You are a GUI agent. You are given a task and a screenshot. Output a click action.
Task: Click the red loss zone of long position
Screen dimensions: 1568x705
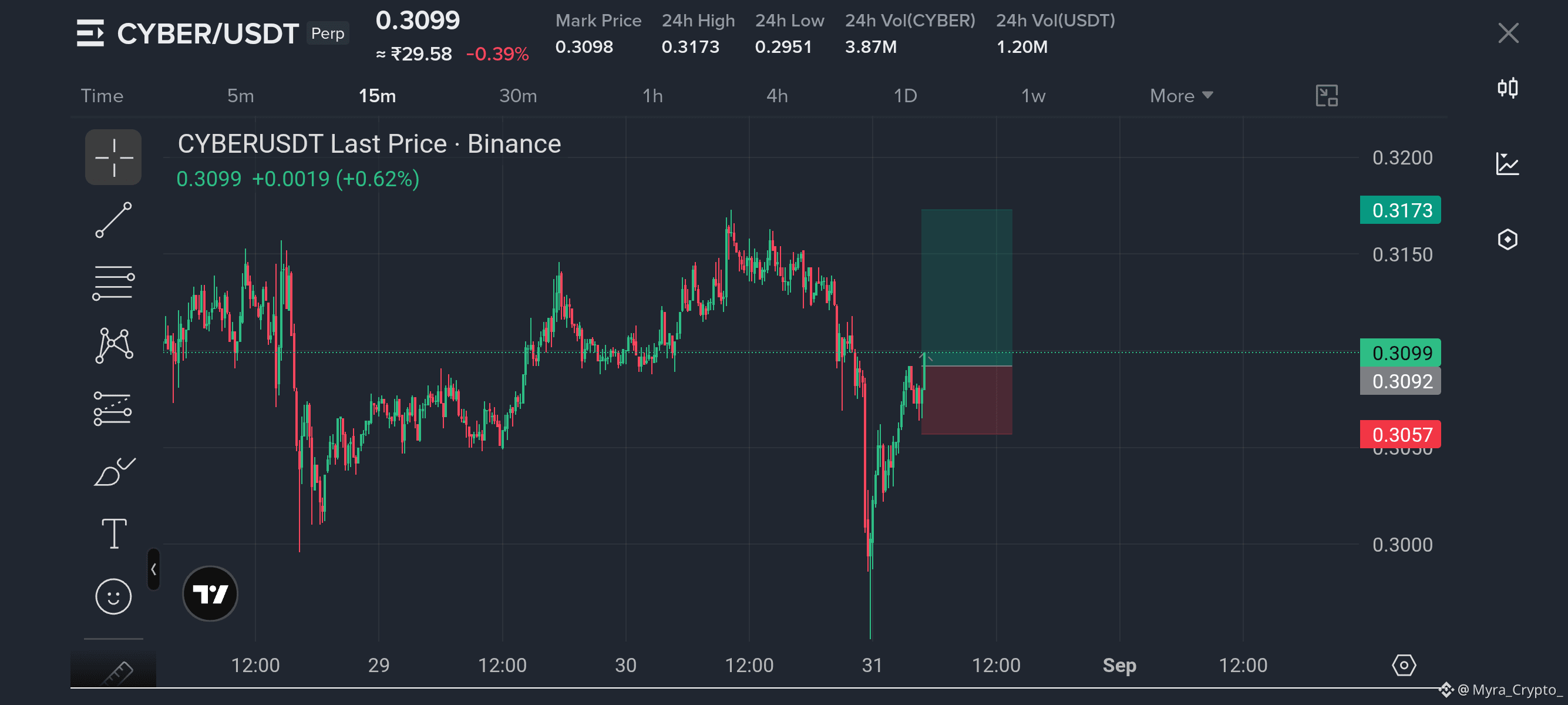967,400
